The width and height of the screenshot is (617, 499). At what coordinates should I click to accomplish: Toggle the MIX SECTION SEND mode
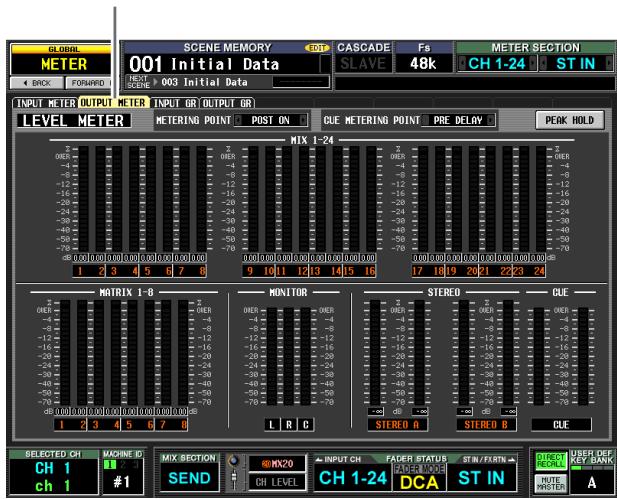[x=189, y=478]
